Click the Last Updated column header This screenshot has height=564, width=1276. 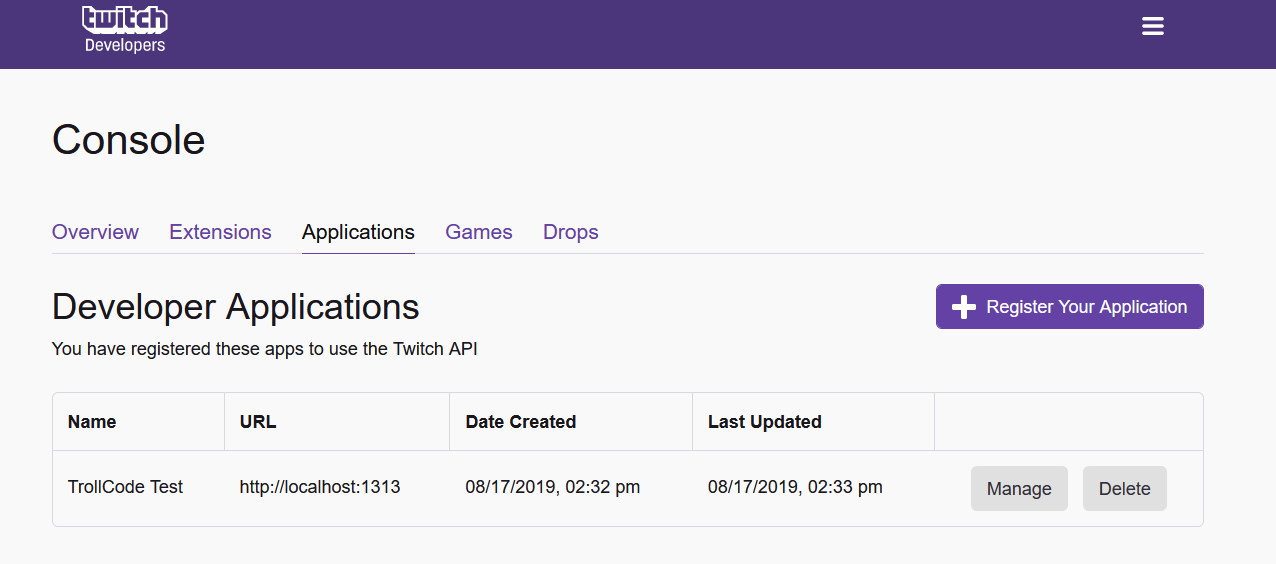pos(764,422)
